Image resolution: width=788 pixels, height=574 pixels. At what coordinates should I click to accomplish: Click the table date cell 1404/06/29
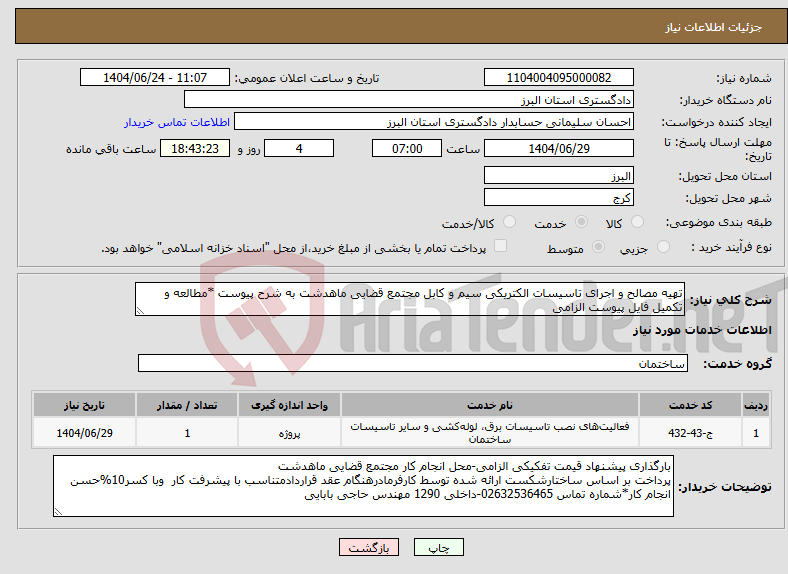[84, 433]
